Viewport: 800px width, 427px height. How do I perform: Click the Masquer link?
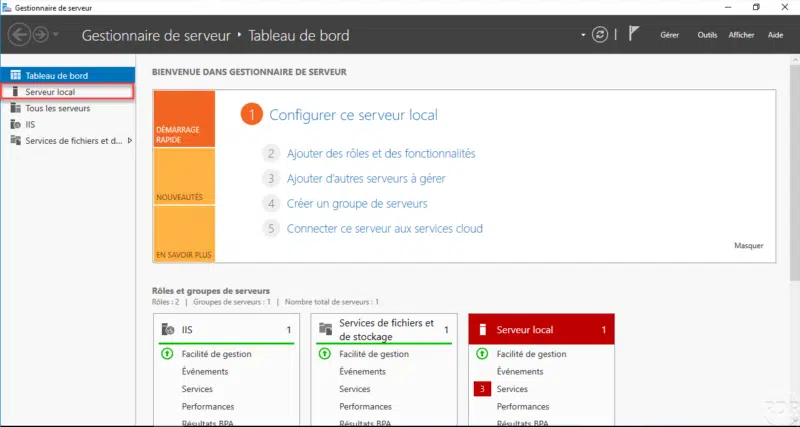(x=748, y=245)
